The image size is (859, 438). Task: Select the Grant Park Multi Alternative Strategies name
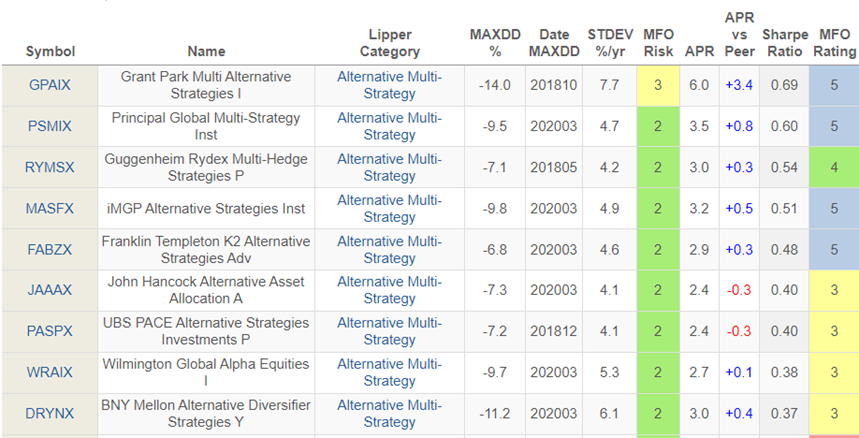pos(206,85)
